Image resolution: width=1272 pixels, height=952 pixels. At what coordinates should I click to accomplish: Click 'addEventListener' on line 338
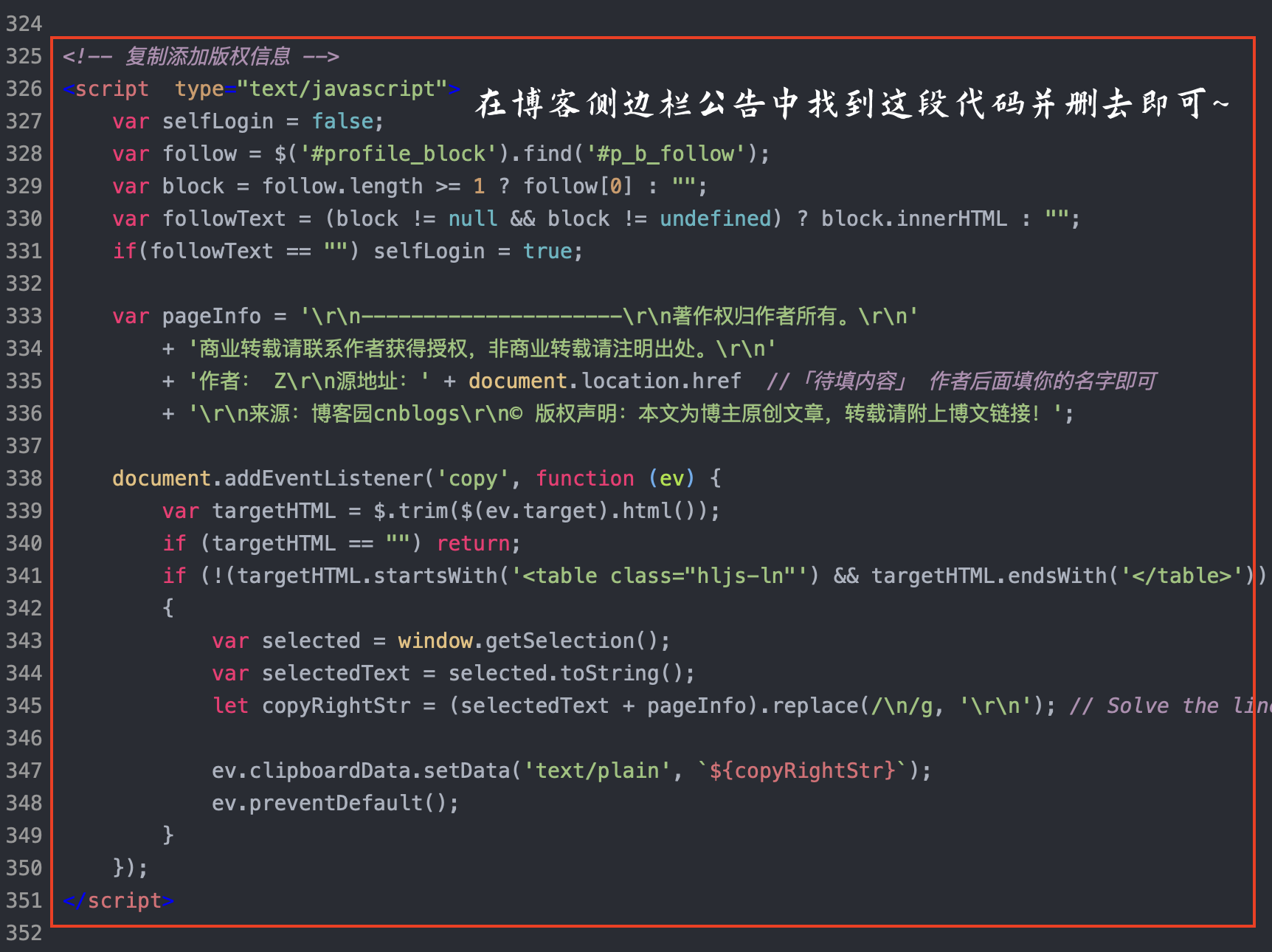(x=323, y=478)
